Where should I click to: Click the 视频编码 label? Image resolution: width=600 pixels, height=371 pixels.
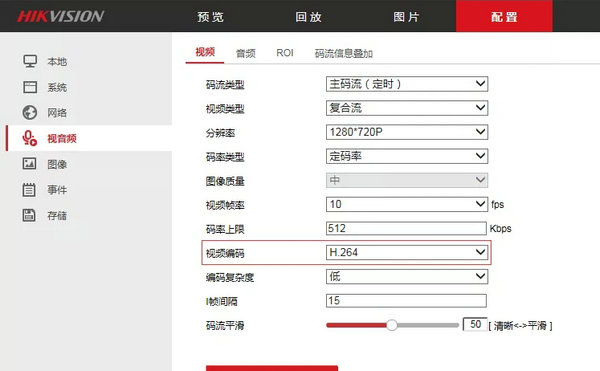[x=225, y=253]
